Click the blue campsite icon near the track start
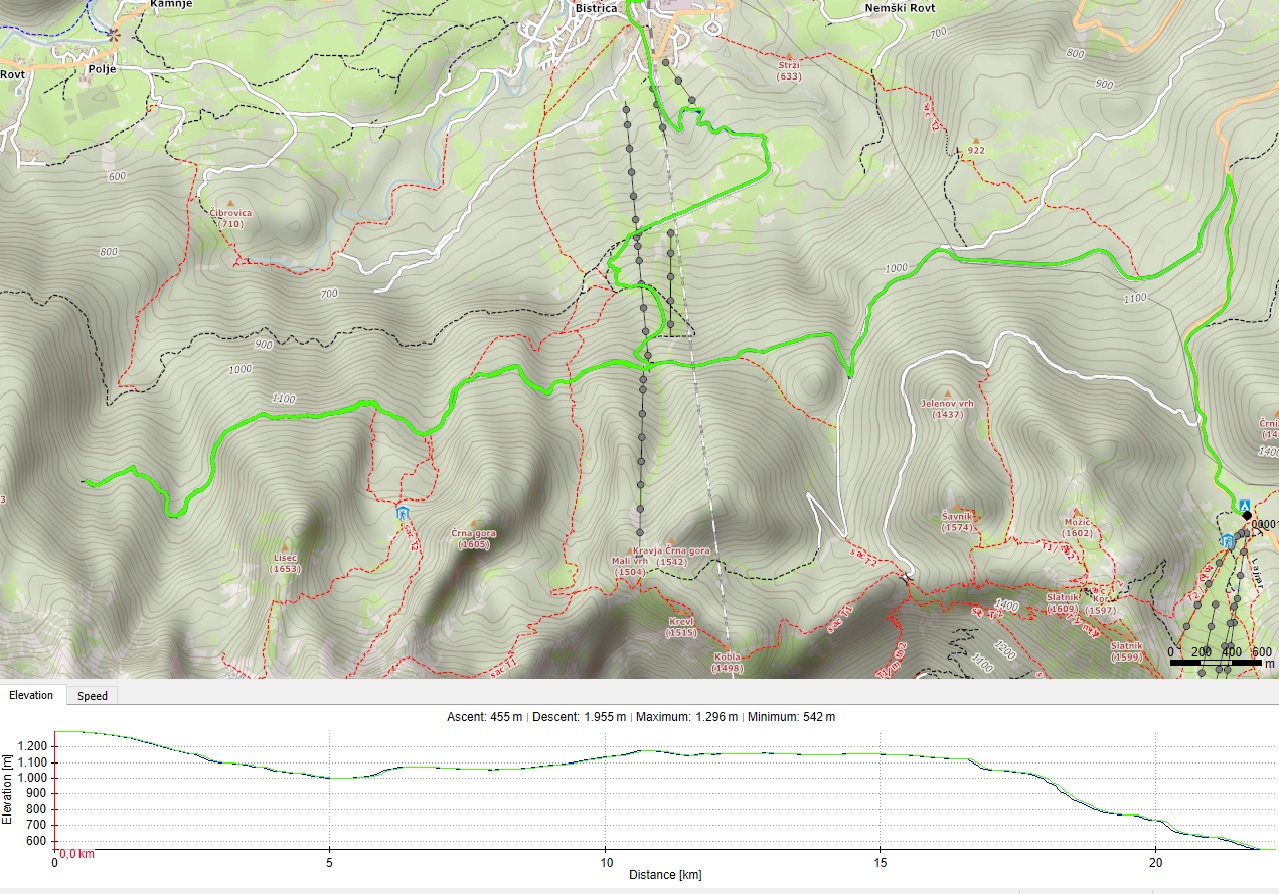The image size is (1279, 894). coord(1244,506)
